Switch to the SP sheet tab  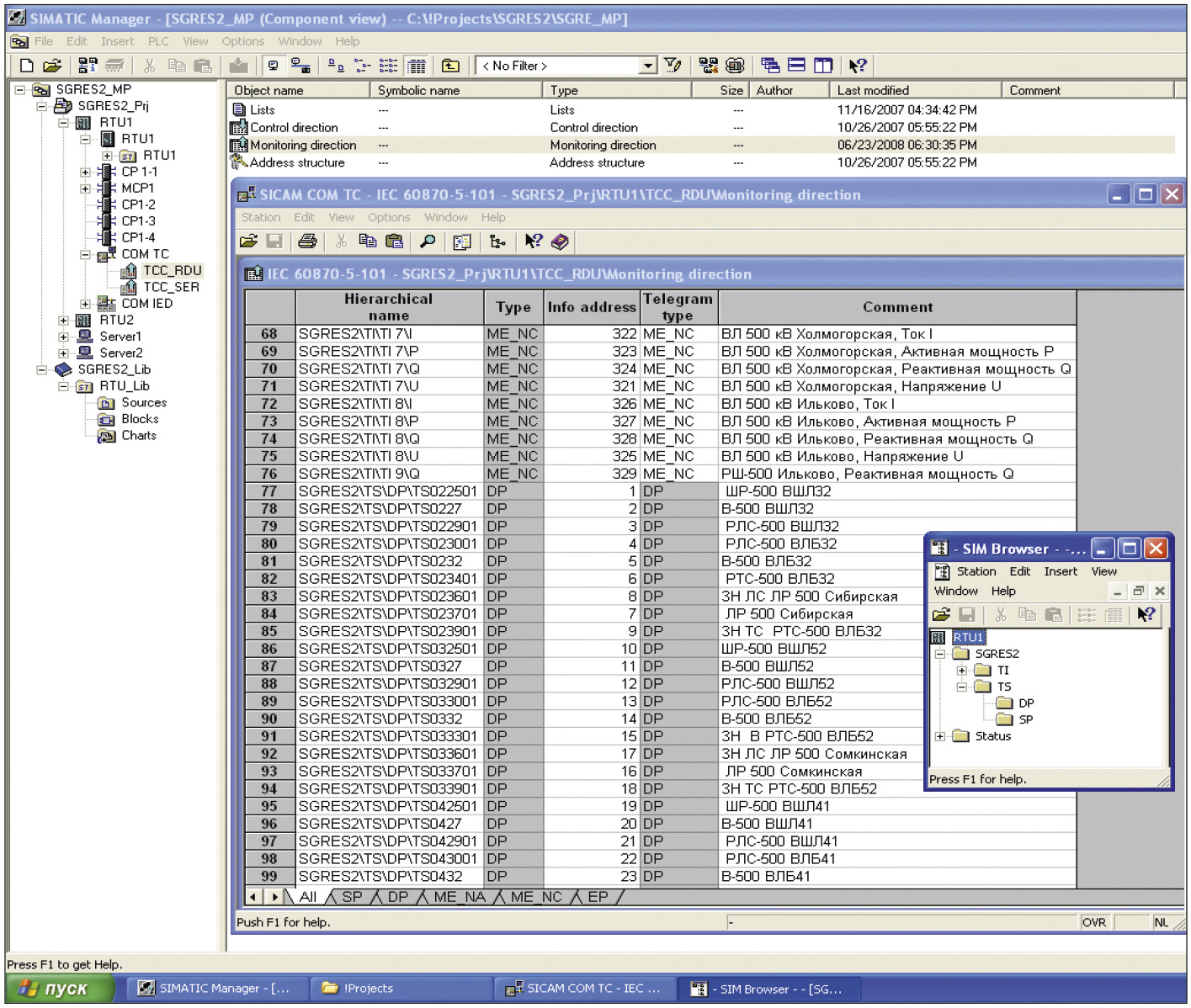click(x=352, y=897)
